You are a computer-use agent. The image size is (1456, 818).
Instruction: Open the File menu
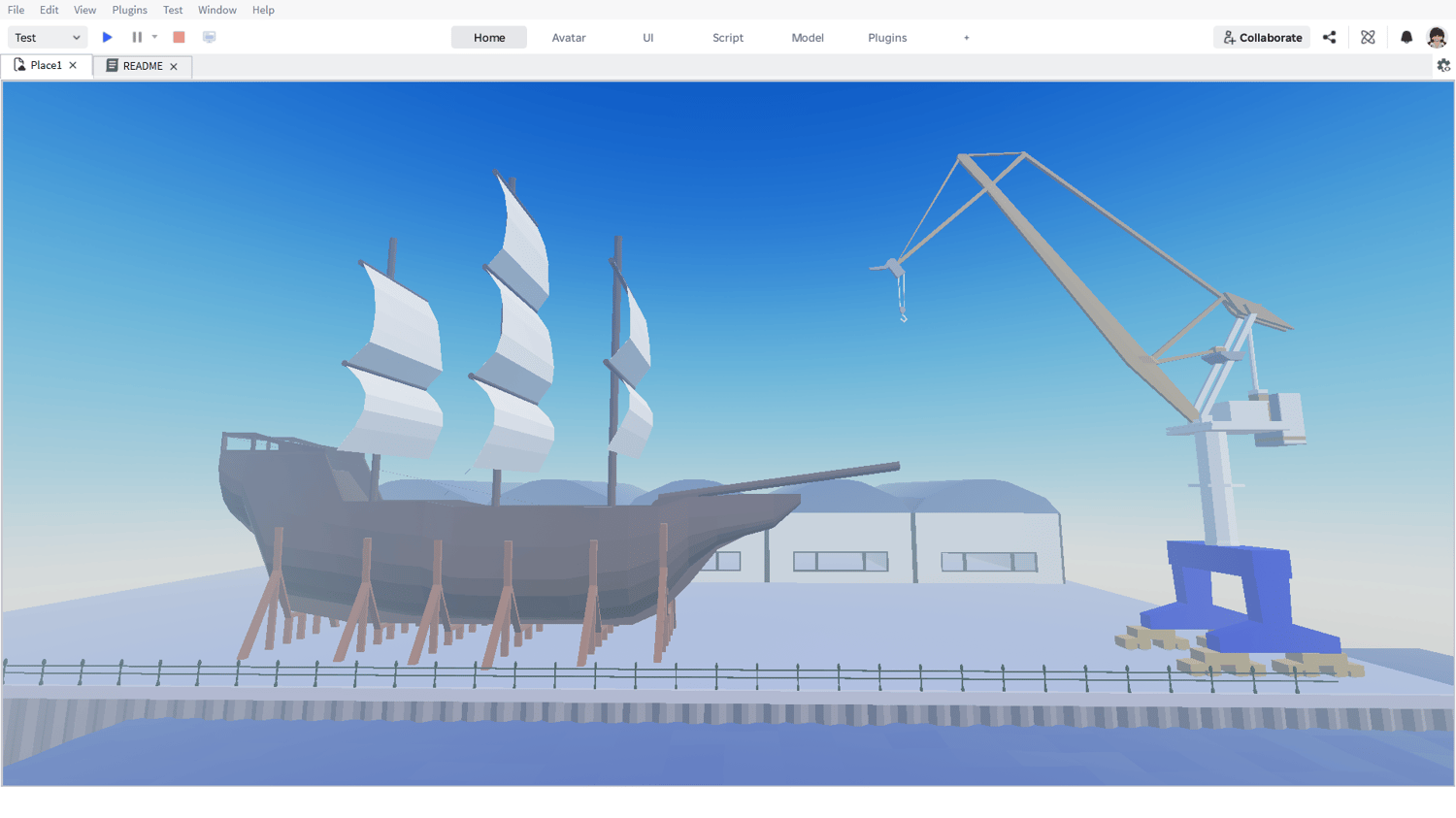(x=17, y=10)
